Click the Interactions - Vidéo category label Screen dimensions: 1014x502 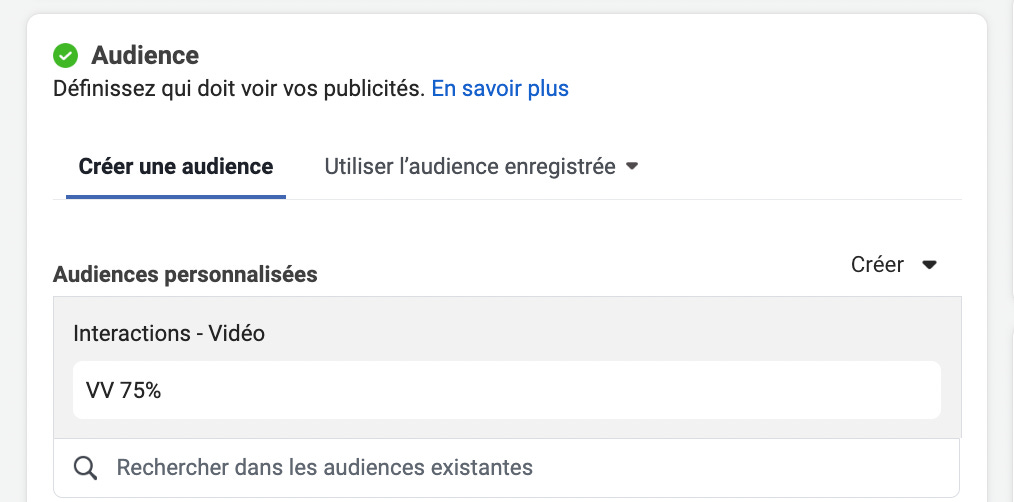click(x=169, y=334)
